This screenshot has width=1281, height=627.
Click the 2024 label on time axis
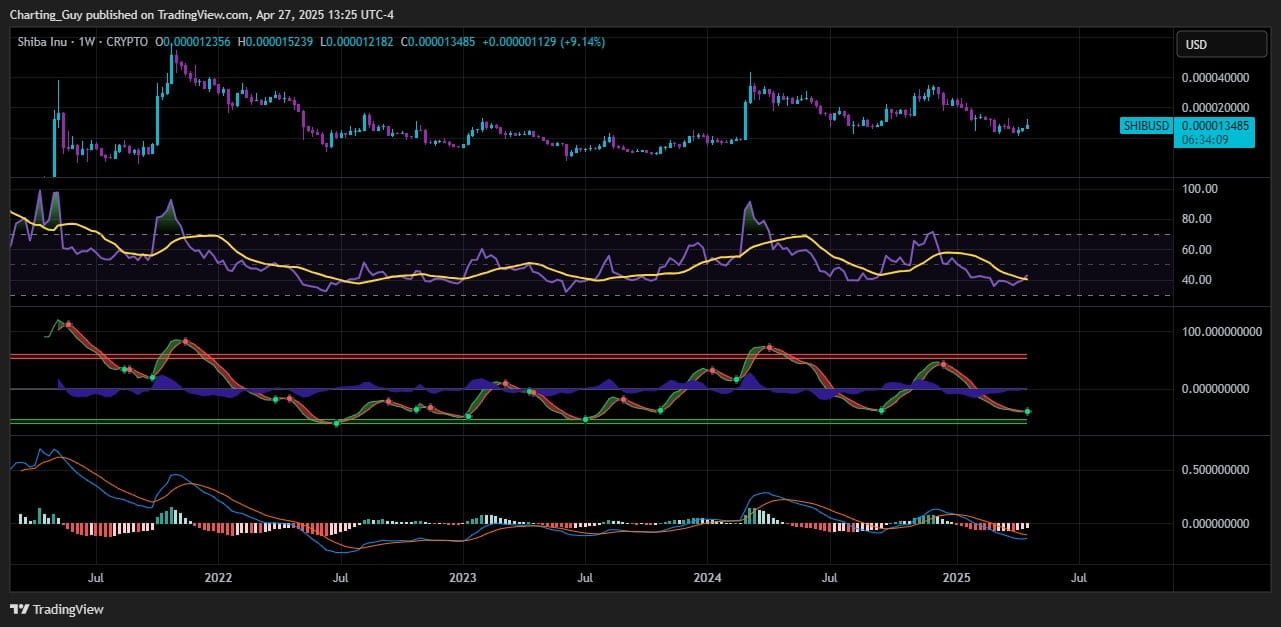point(707,578)
